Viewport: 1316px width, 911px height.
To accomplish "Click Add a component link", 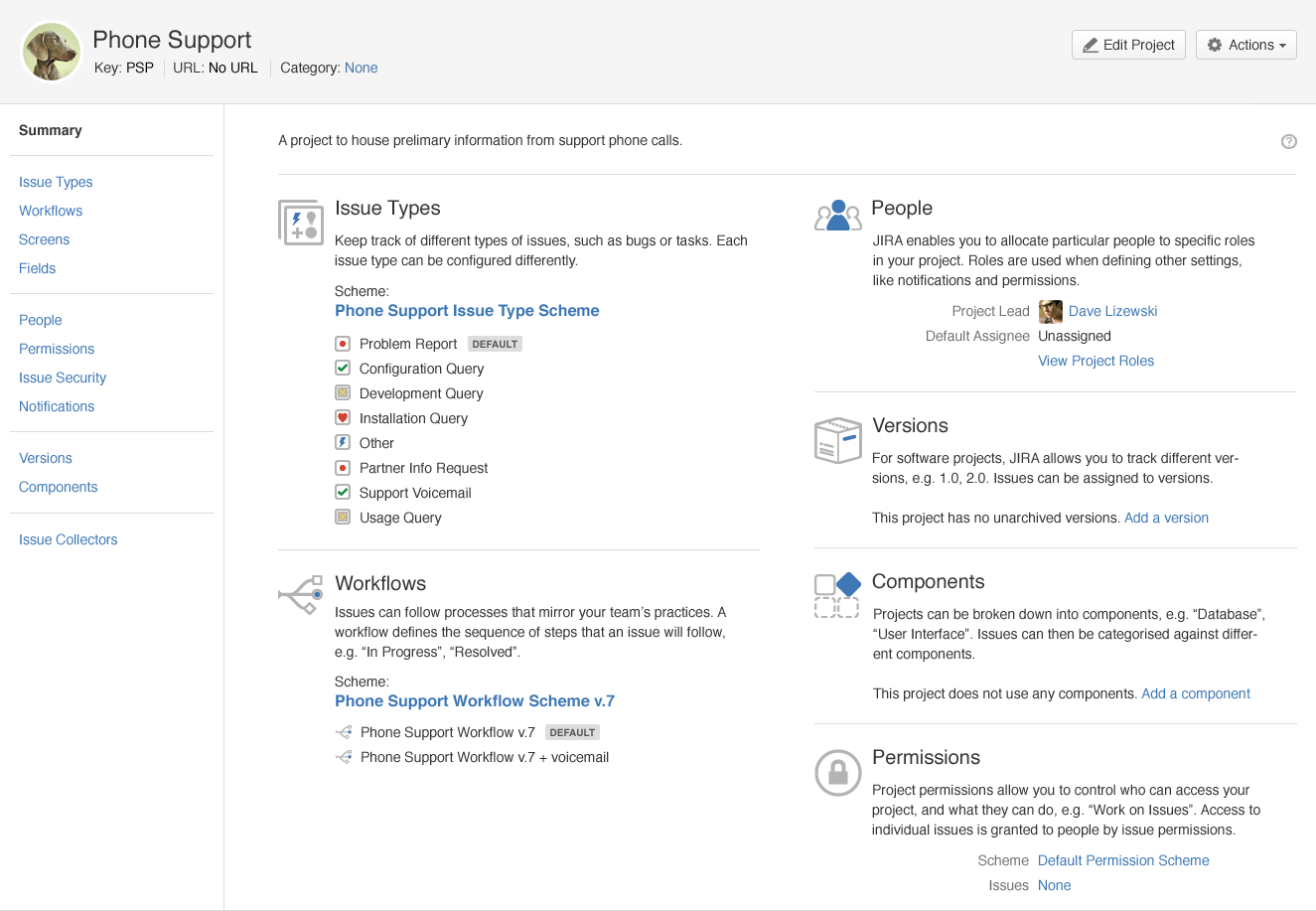I will tap(1196, 693).
